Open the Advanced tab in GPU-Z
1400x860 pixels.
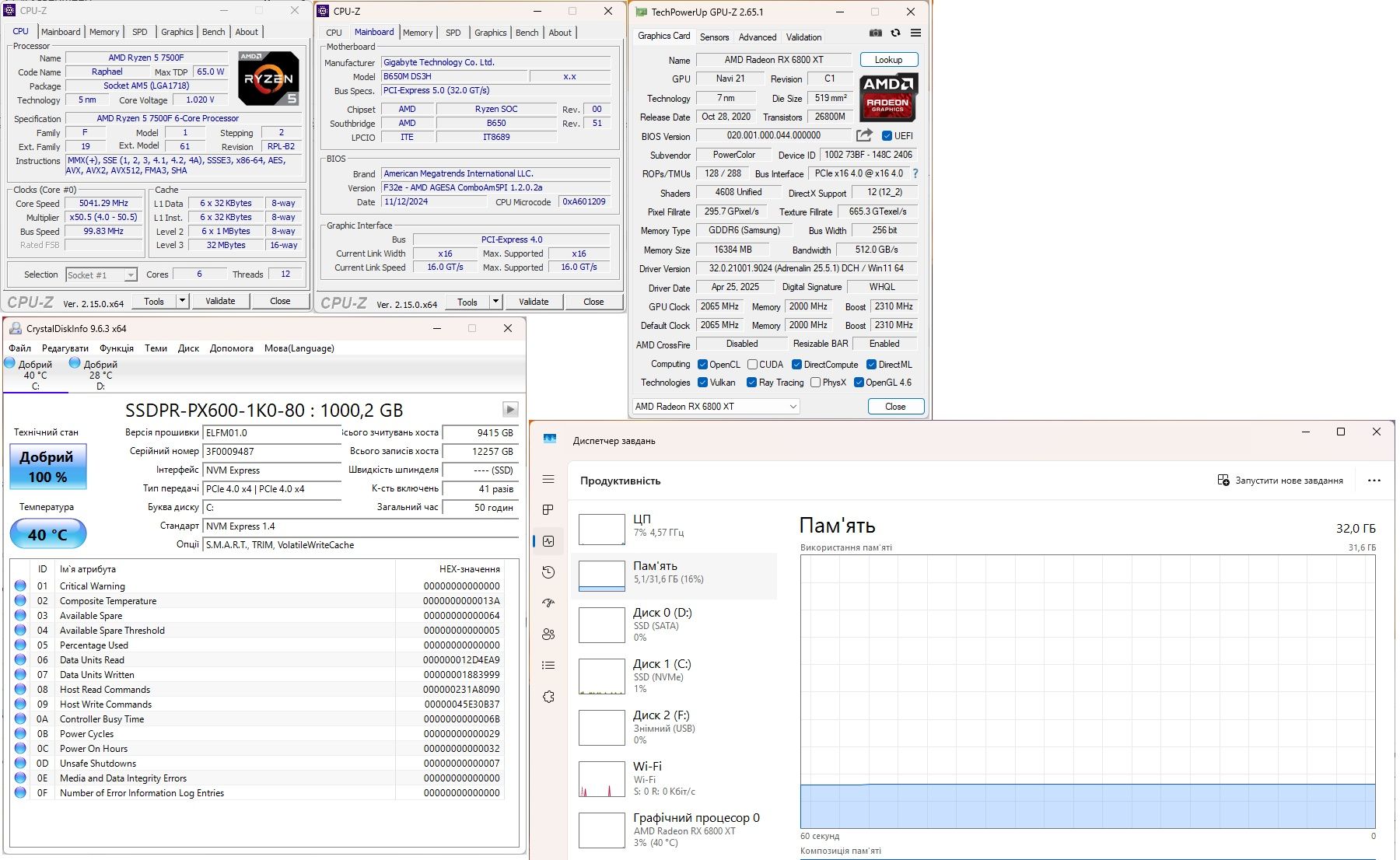point(758,37)
